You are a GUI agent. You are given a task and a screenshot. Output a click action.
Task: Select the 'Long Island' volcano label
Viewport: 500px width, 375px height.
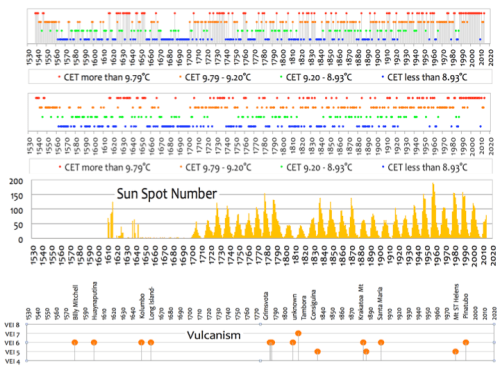(x=152, y=303)
